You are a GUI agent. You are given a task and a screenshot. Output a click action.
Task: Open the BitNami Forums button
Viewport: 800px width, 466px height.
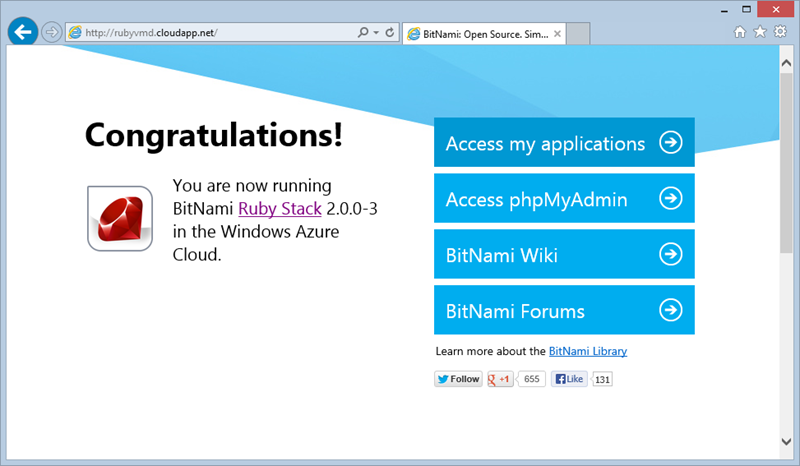point(564,310)
